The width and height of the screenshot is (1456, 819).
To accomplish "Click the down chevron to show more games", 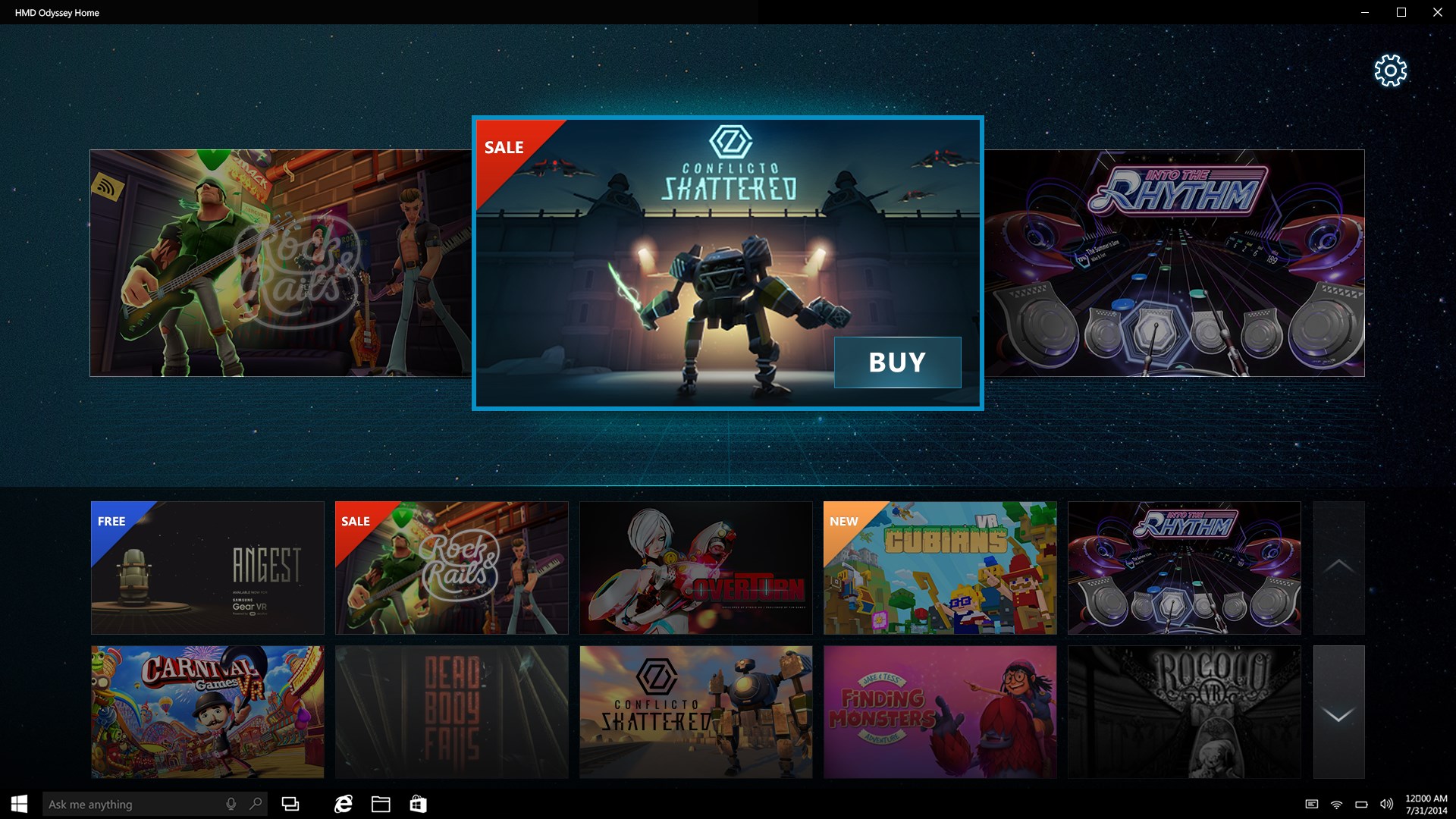I will (x=1339, y=712).
